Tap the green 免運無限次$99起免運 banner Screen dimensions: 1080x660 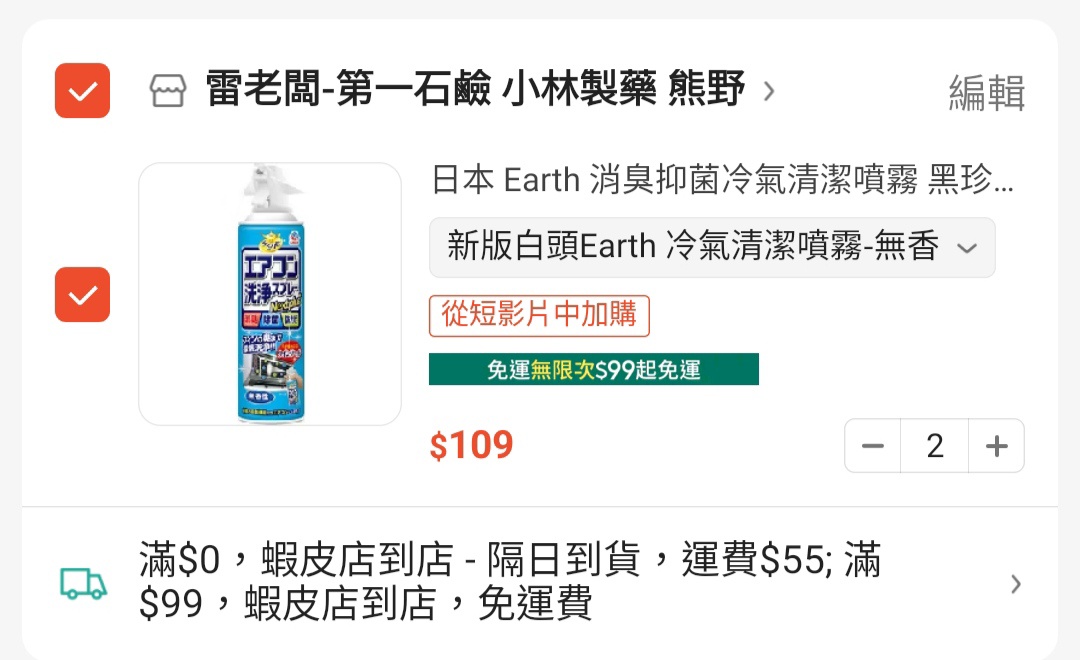[x=594, y=369]
